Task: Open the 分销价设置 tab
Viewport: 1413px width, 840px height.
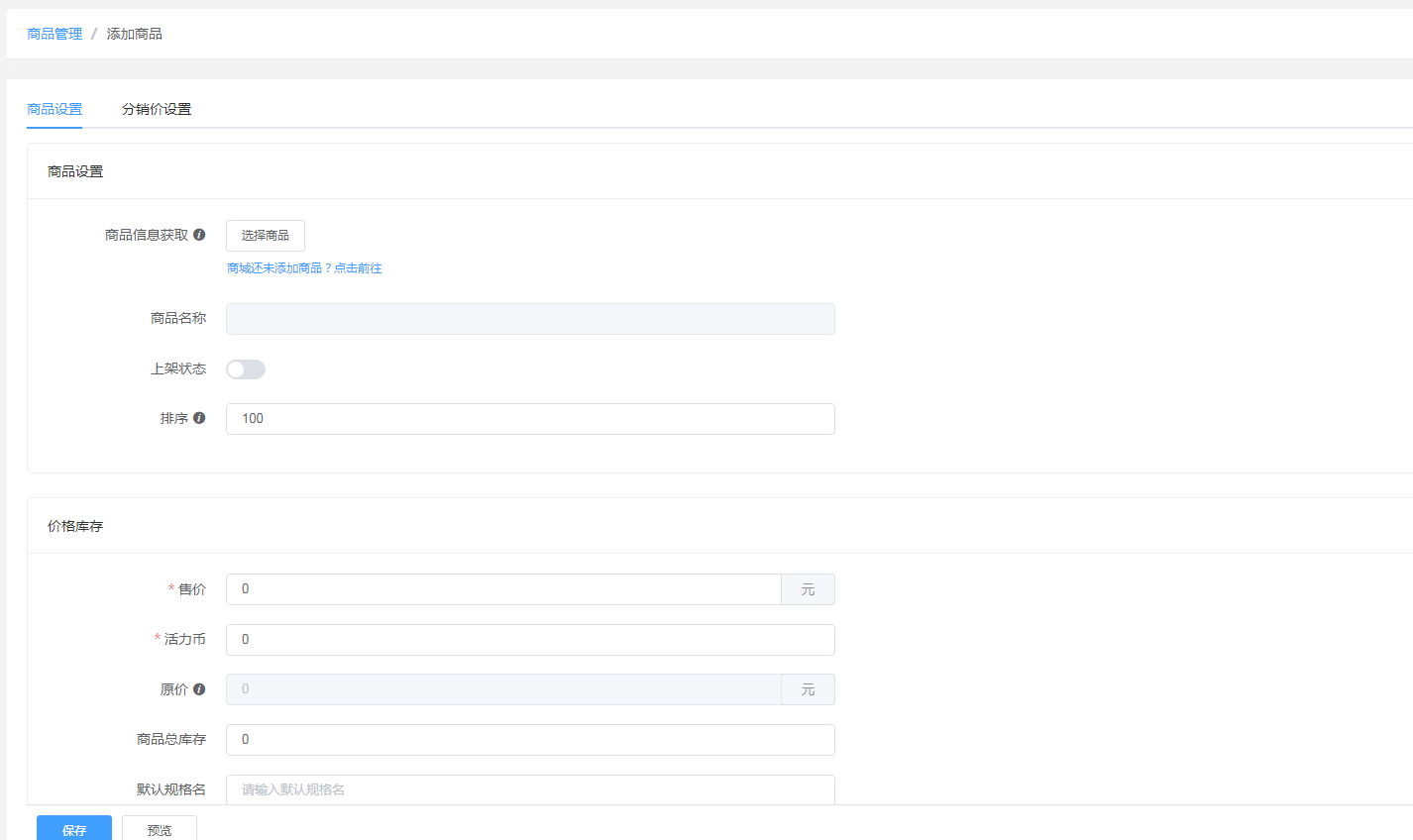Action: [x=157, y=109]
